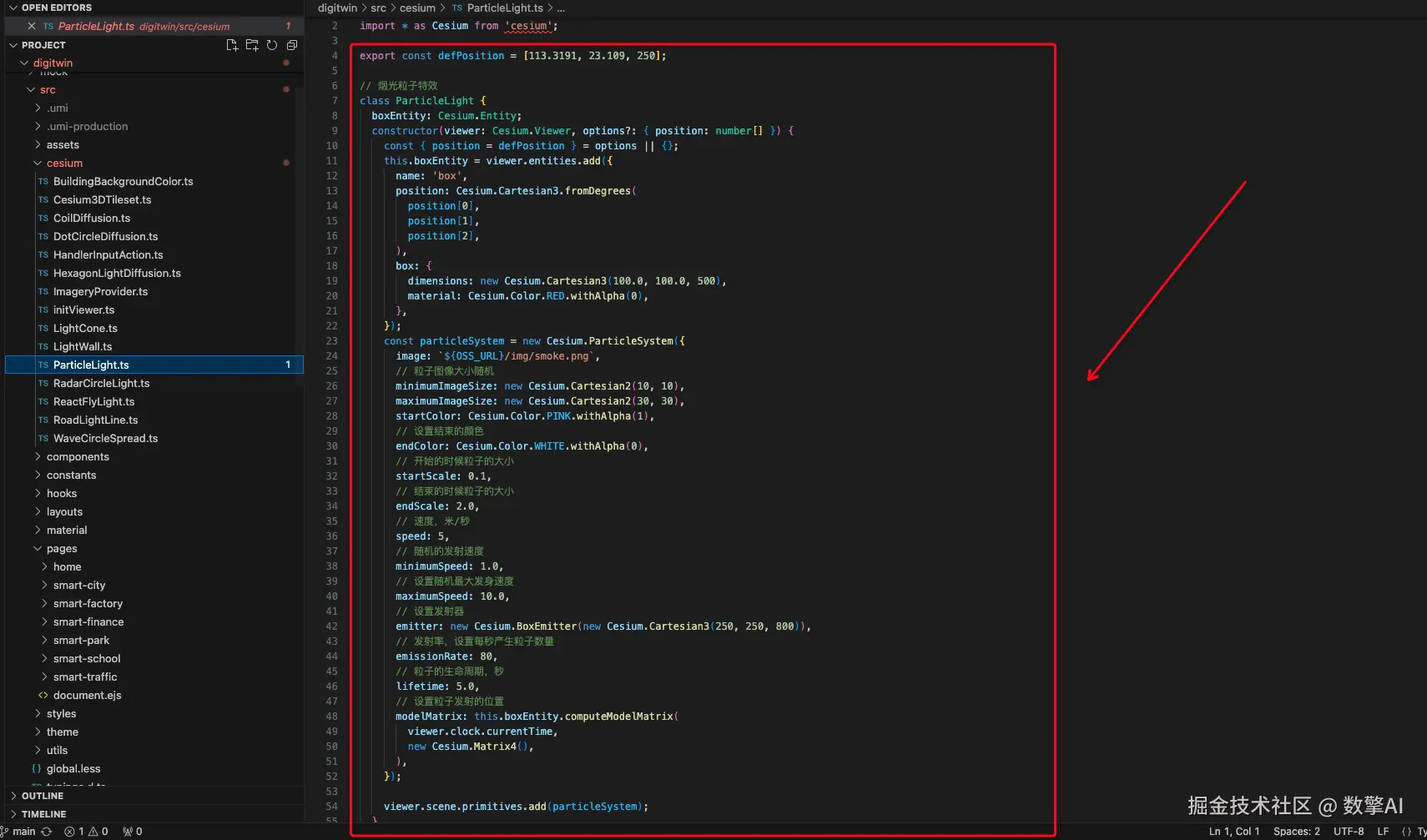Expand the components folder
This screenshot has height=840, width=1427.
pyautogui.click(x=38, y=457)
